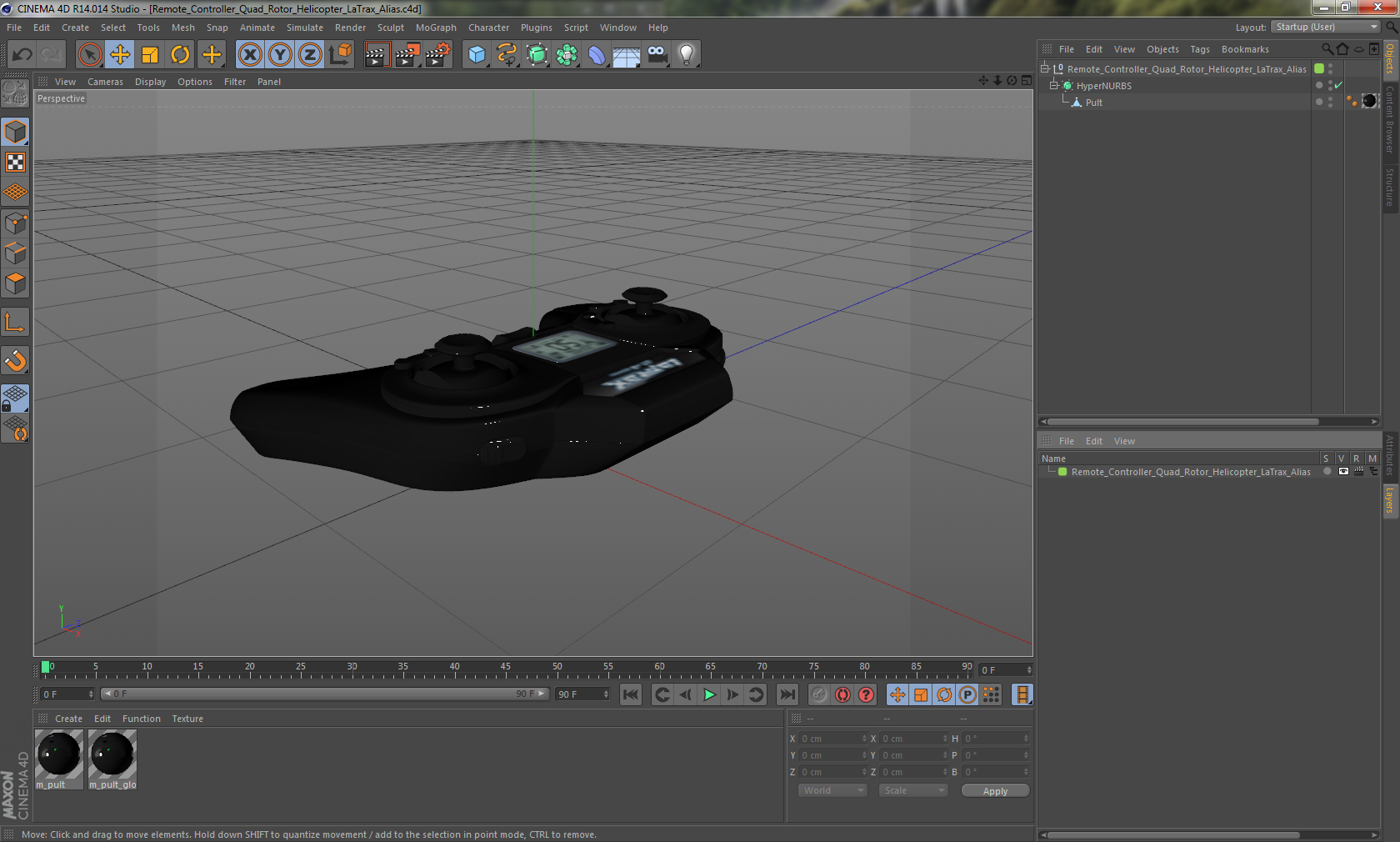Open the spline pen tool icon
Screen dimensions: 1400x842
point(507,55)
